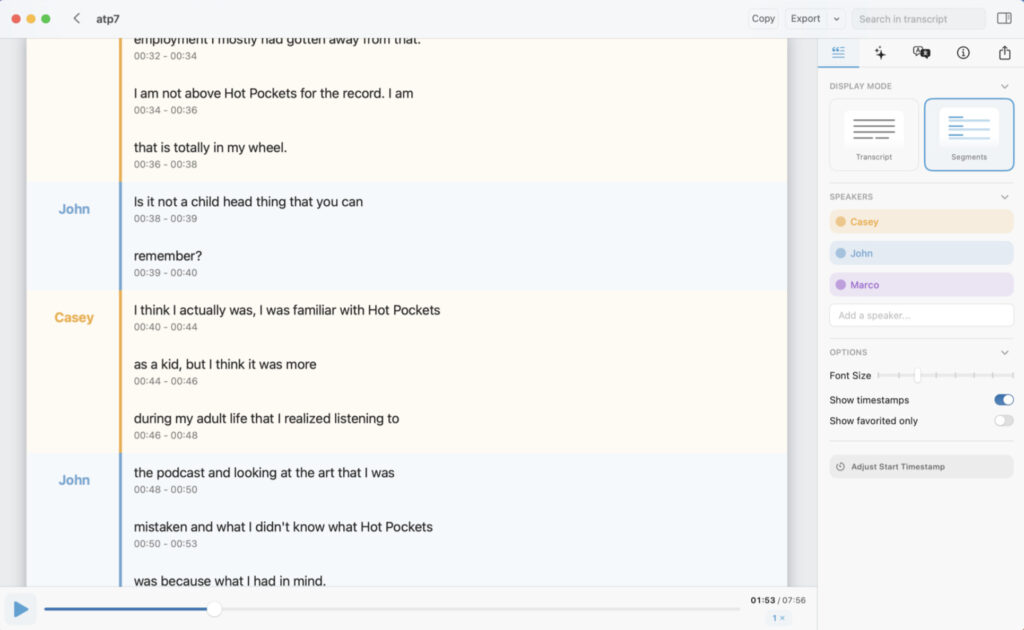Select Transcript display mode
The width and height of the screenshot is (1024, 630).
[874, 134]
